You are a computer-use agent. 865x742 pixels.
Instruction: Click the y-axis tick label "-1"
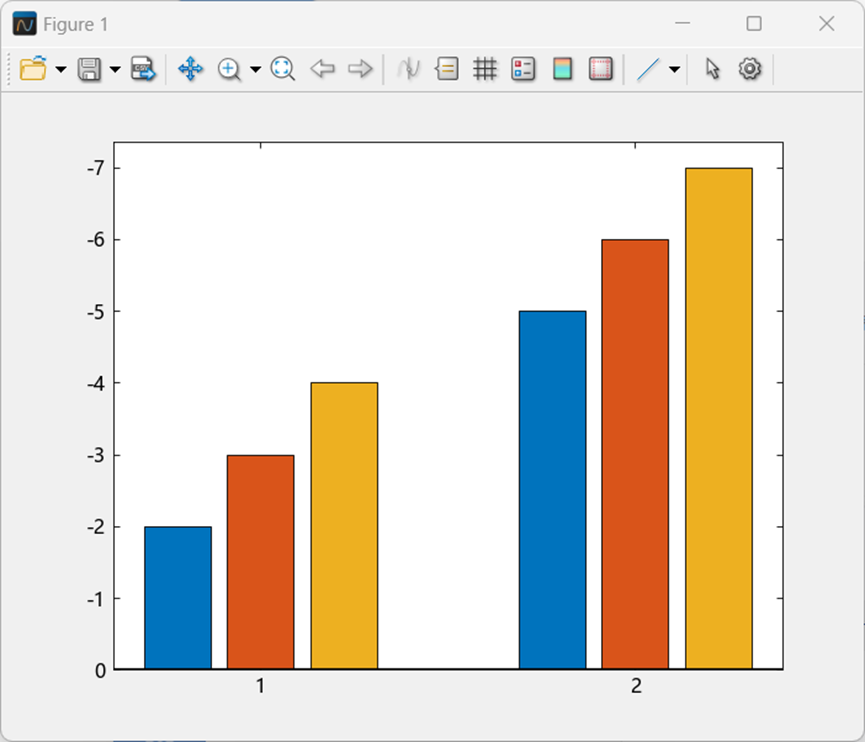(x=96, y=599)
